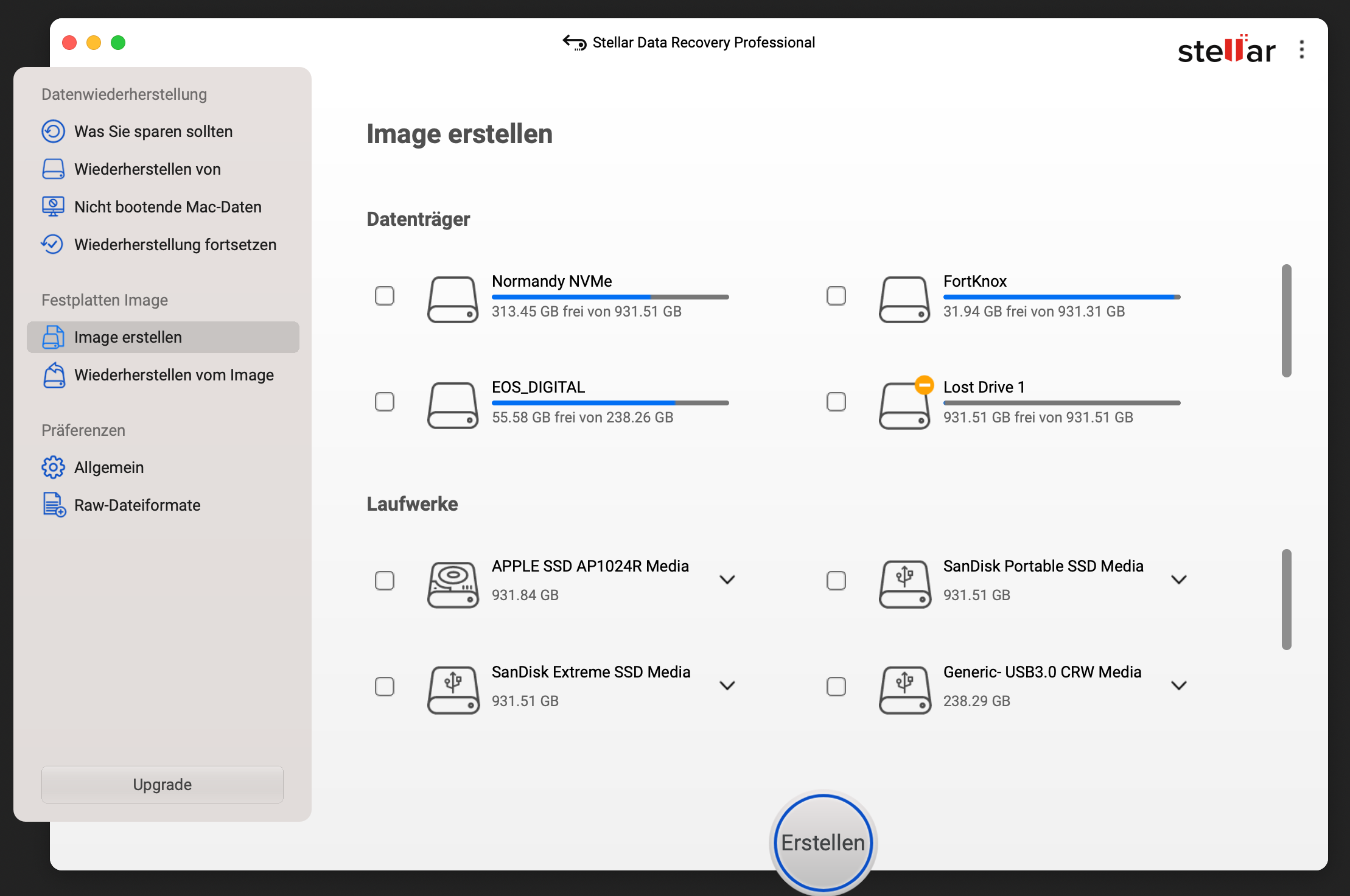Click the green macOS fullscreen window button

[118, 43]
